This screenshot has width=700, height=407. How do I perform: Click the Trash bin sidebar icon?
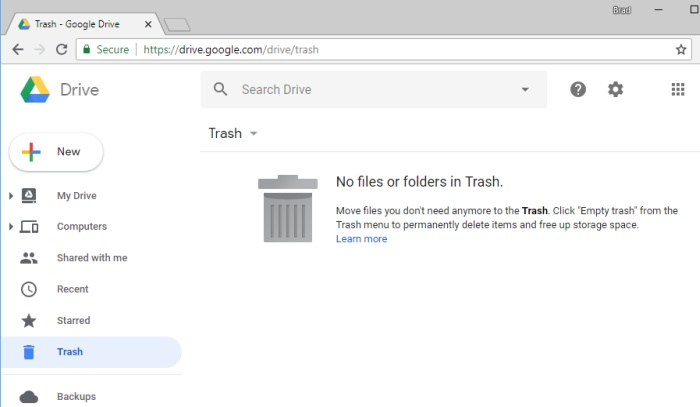click(29, 352)
